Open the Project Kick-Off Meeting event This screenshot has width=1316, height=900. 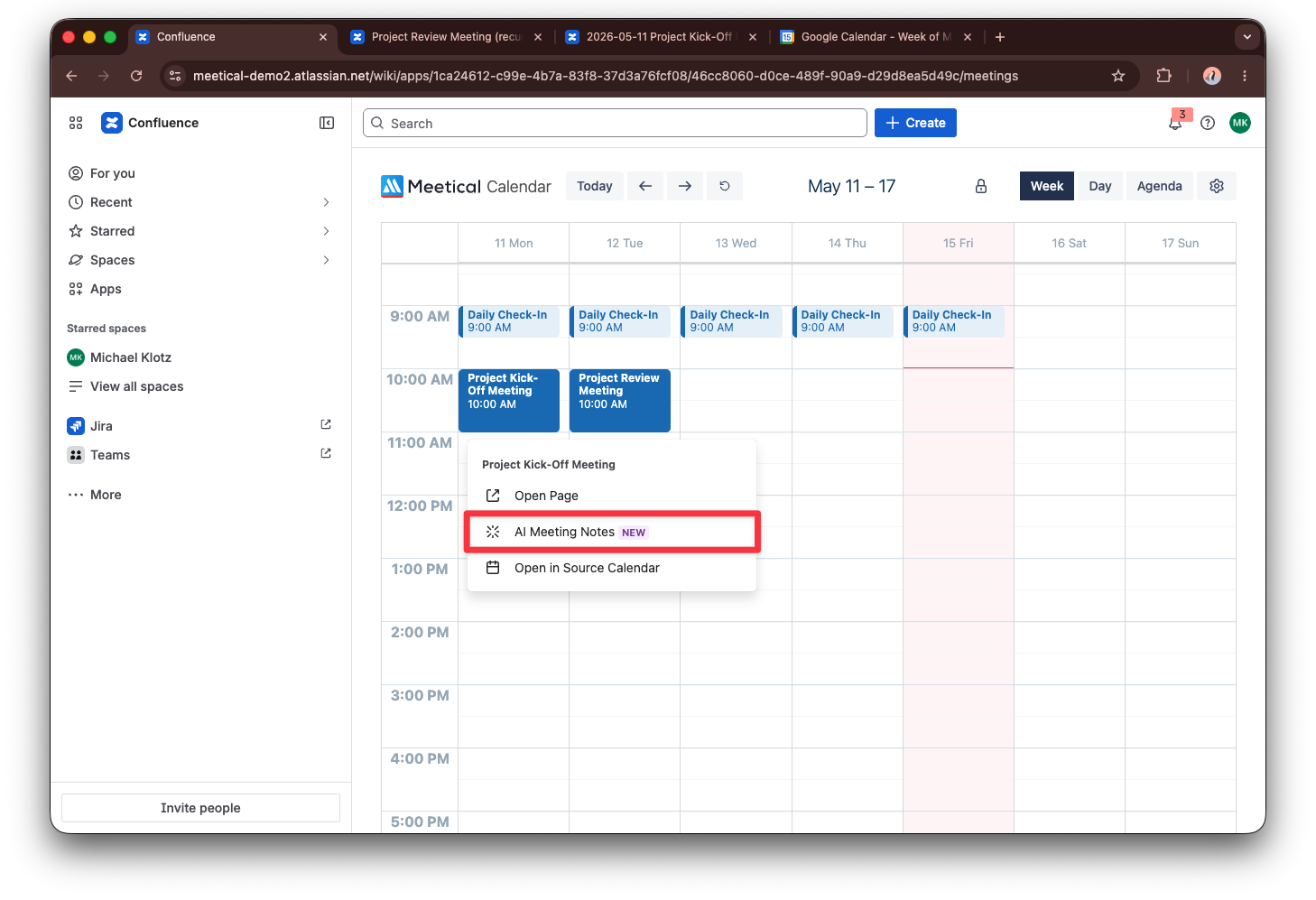coord(509,400)
